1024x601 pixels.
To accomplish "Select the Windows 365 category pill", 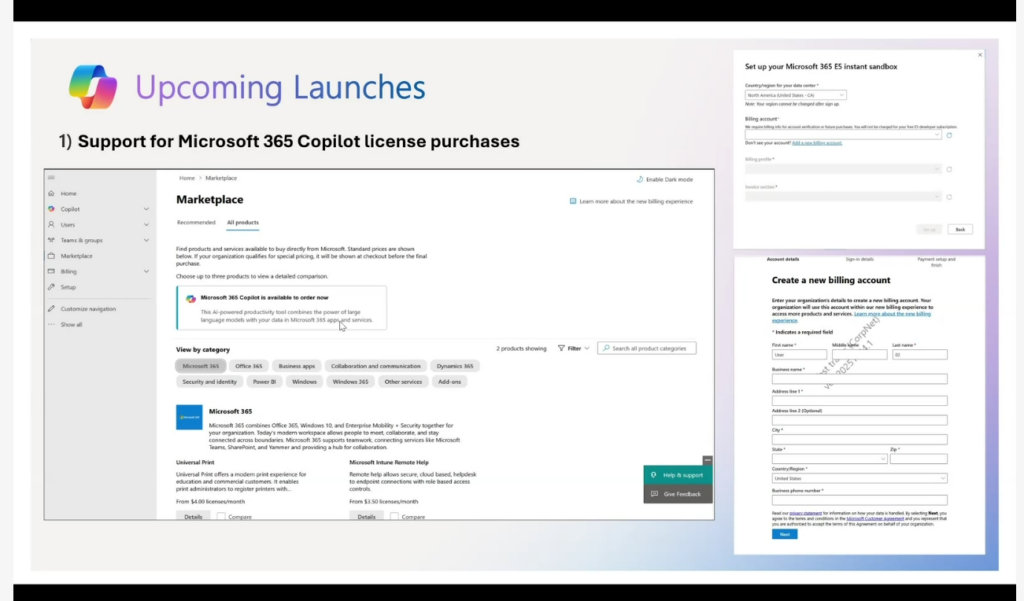I will [350, 382].
